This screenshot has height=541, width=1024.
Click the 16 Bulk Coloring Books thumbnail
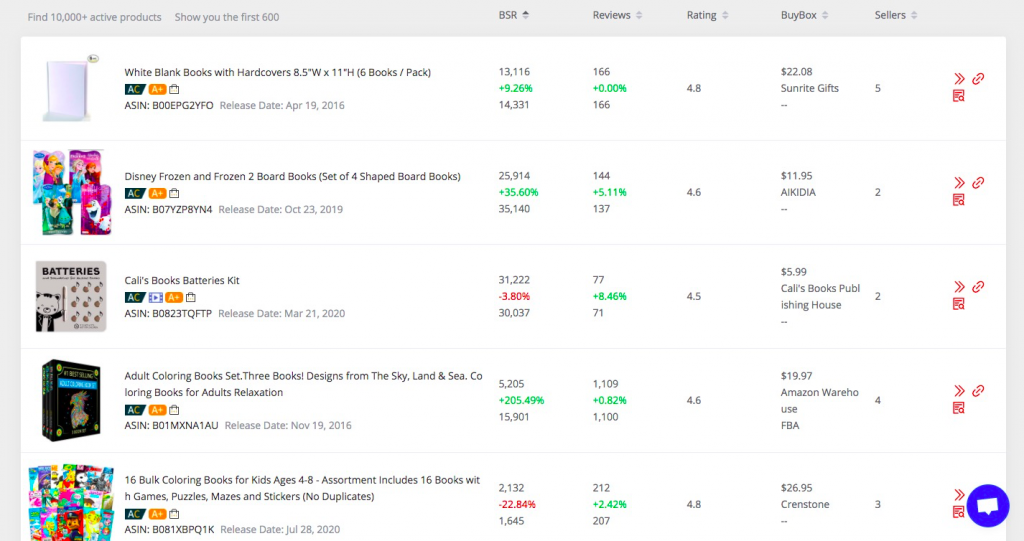point(71,502)
